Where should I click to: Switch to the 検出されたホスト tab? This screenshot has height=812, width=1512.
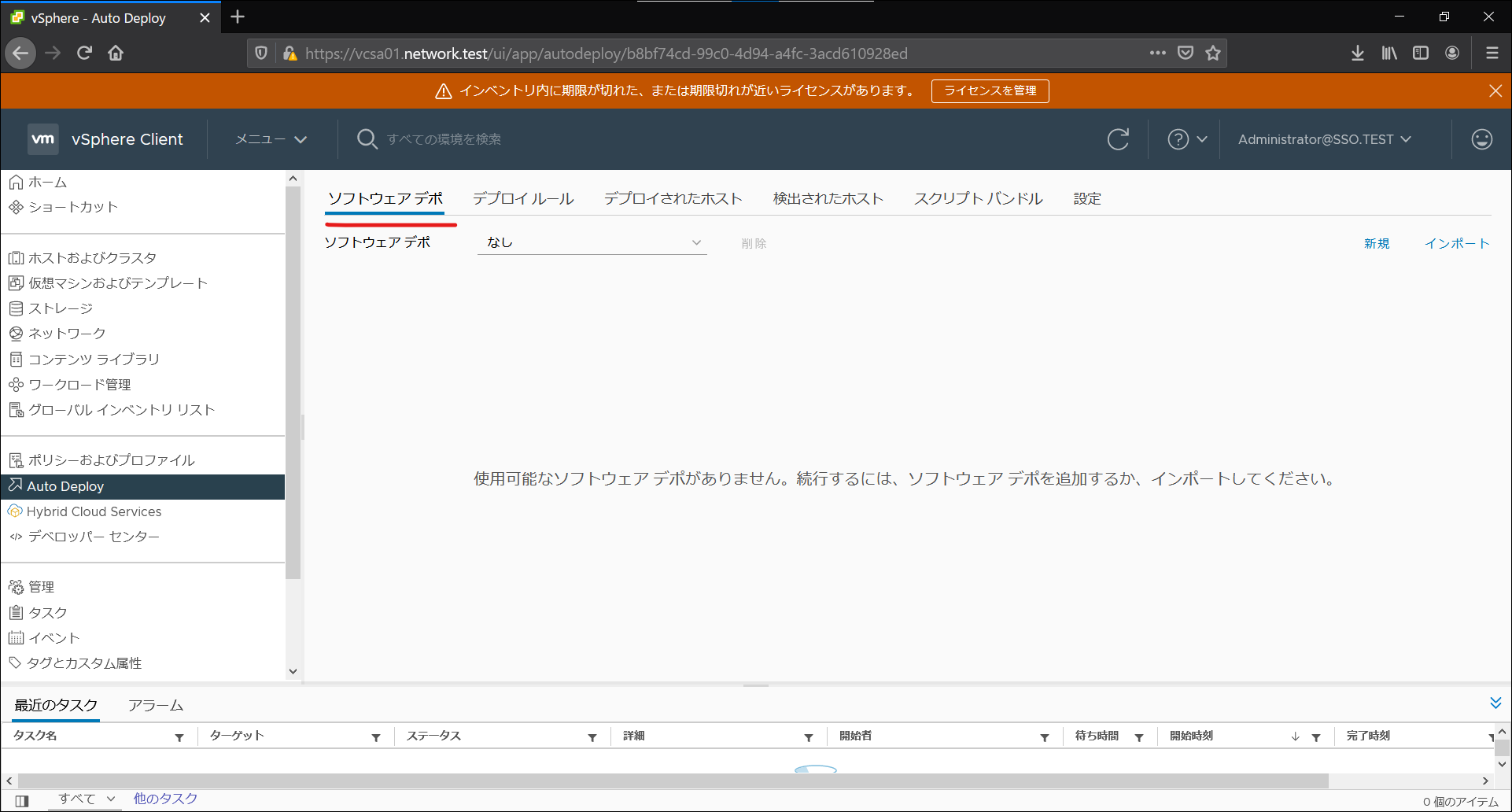coord(828,198)
